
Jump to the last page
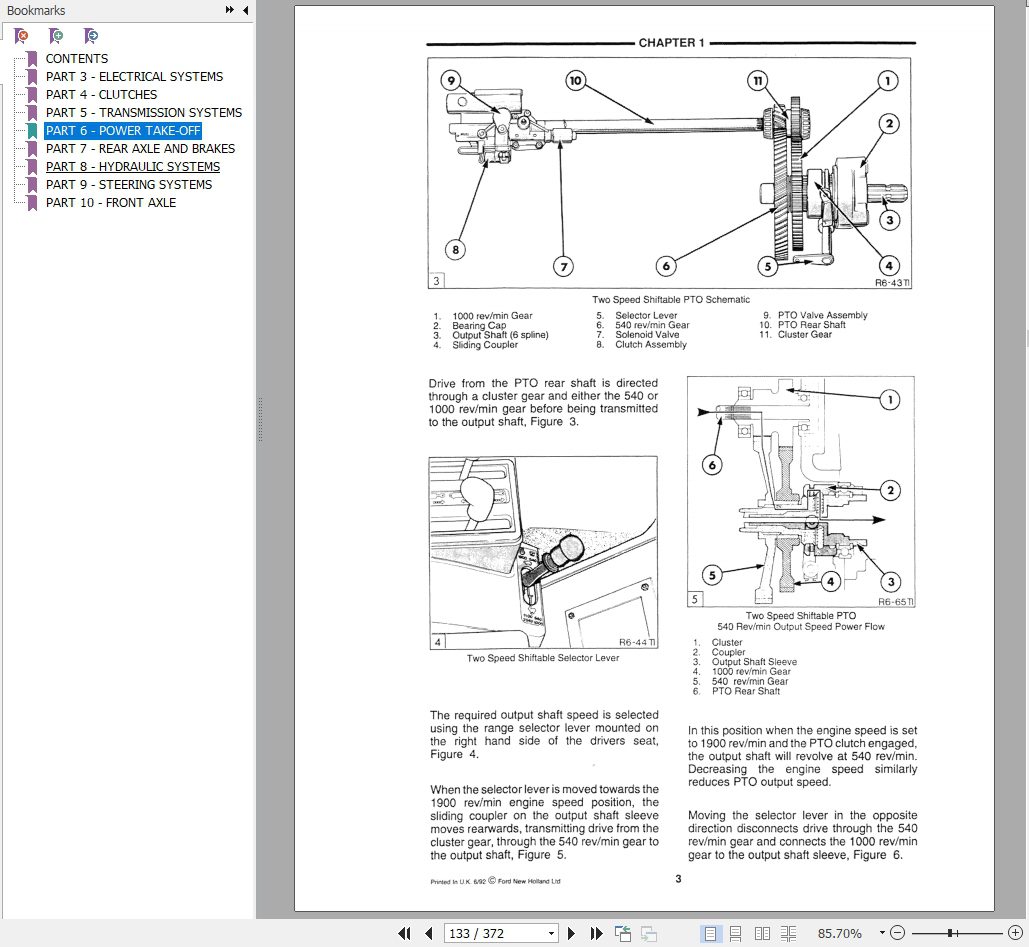click(596, 933)
